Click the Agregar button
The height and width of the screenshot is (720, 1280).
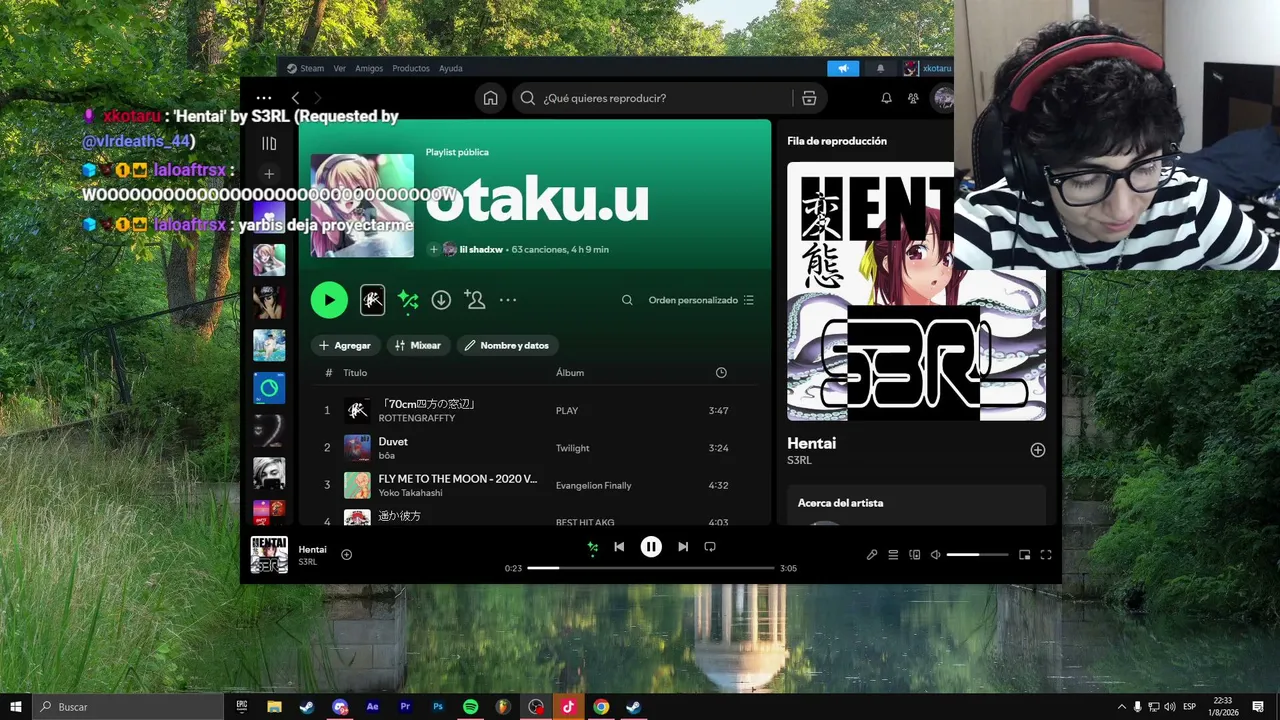click(x=344, y=345)
